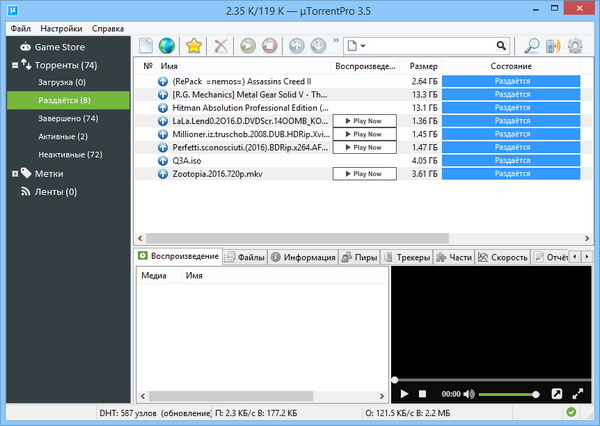Click the seeding icon beside Assassins Creed II

click(x=163, y=82)
